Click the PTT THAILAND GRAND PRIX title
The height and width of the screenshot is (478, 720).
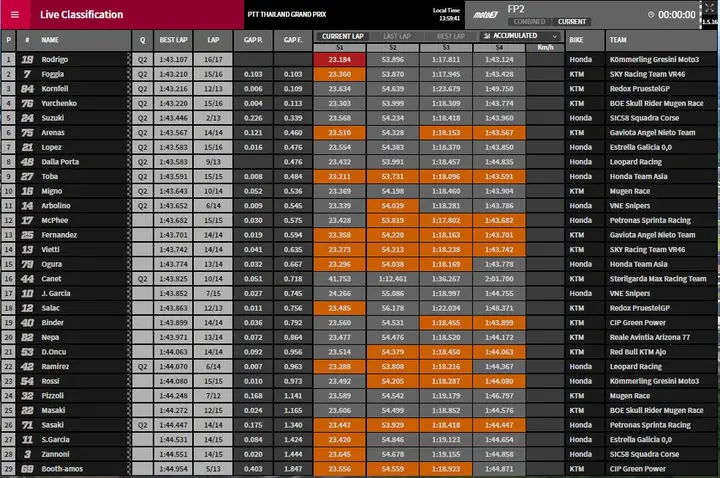(287, 14)
